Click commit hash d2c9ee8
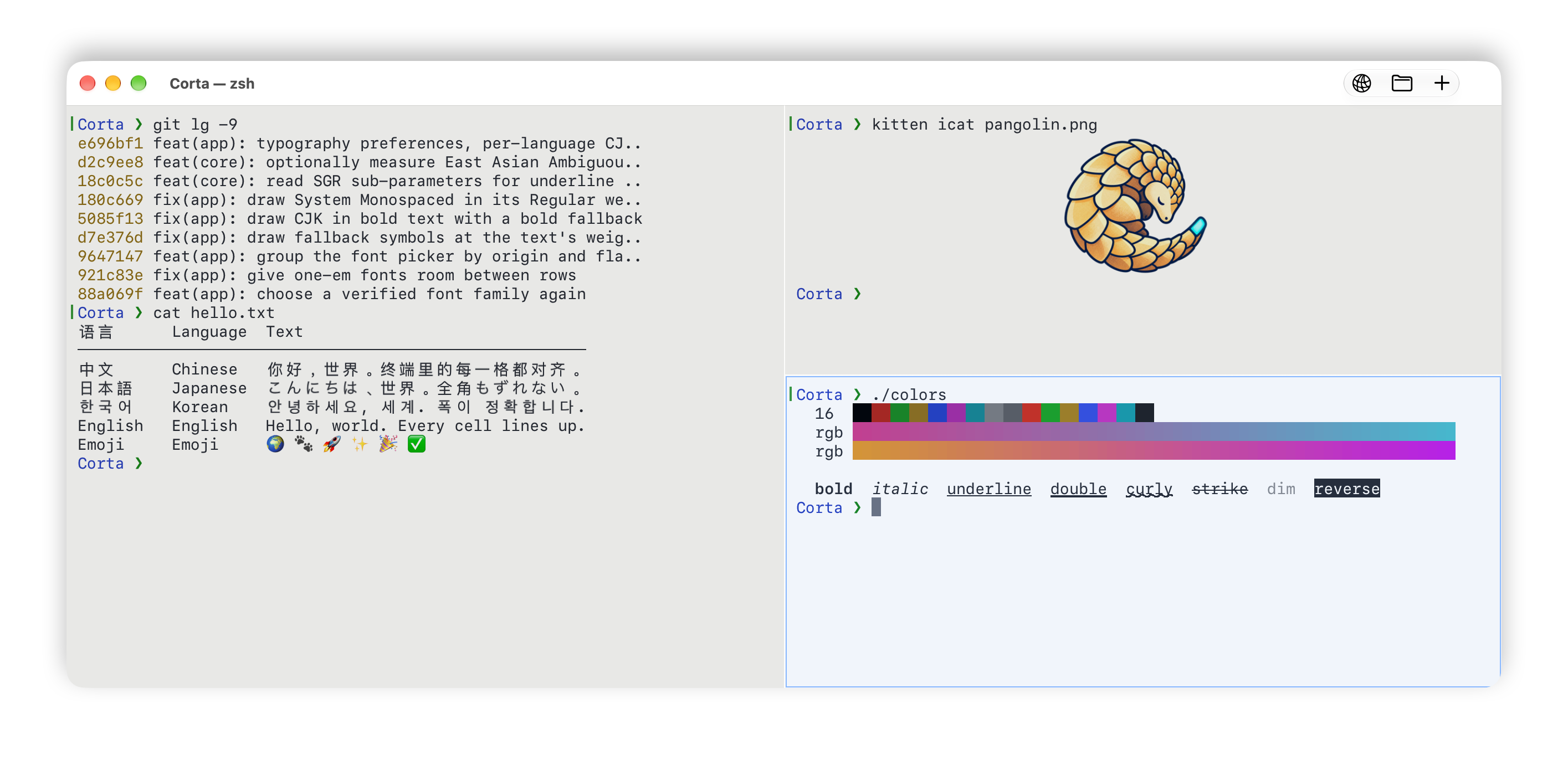 110,162
